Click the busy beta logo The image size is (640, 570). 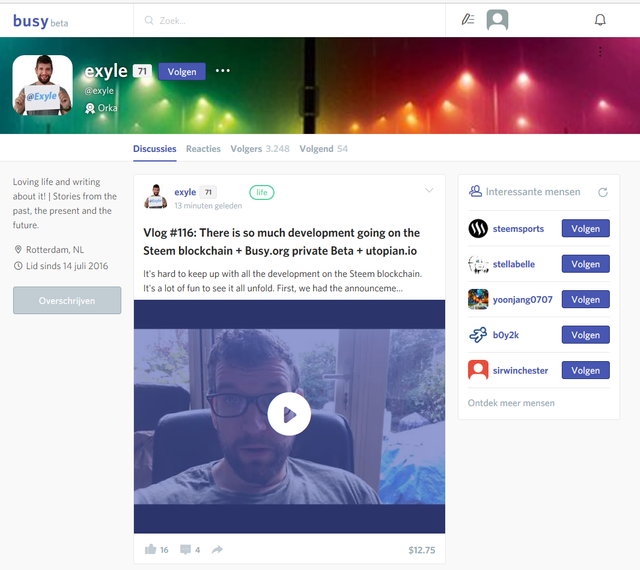40,21
